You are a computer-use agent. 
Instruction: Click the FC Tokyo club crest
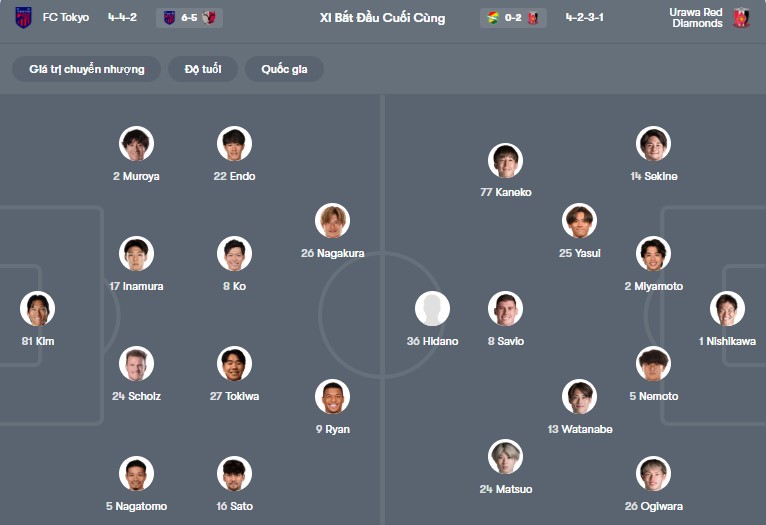pos(23,18)
